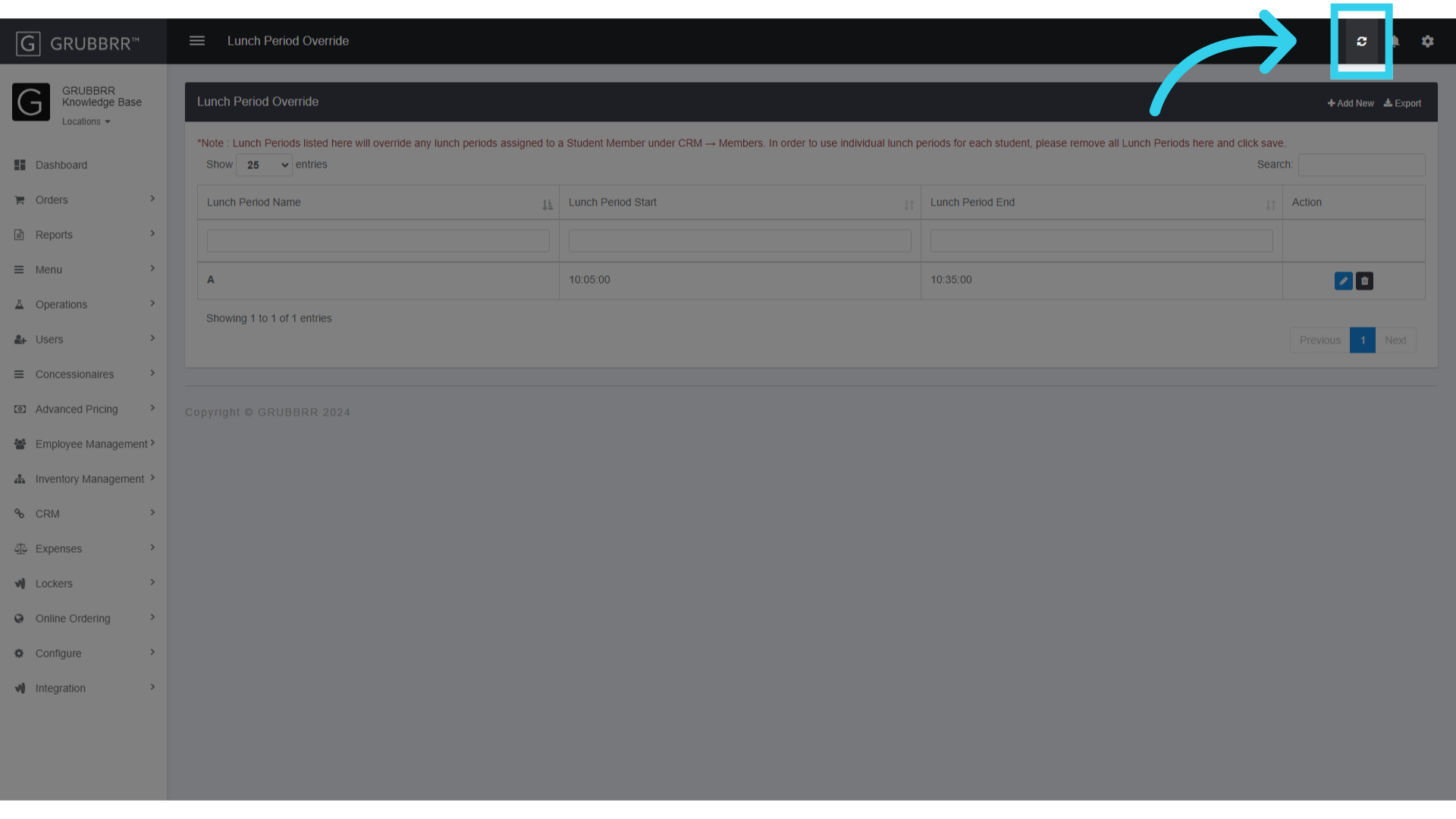Focus the Lunch Period End filter box

click(1102, 241)
